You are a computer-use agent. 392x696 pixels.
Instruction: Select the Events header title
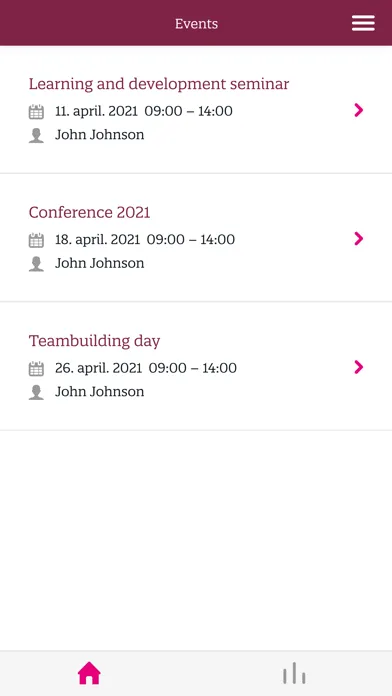click(x=196, y=24)
